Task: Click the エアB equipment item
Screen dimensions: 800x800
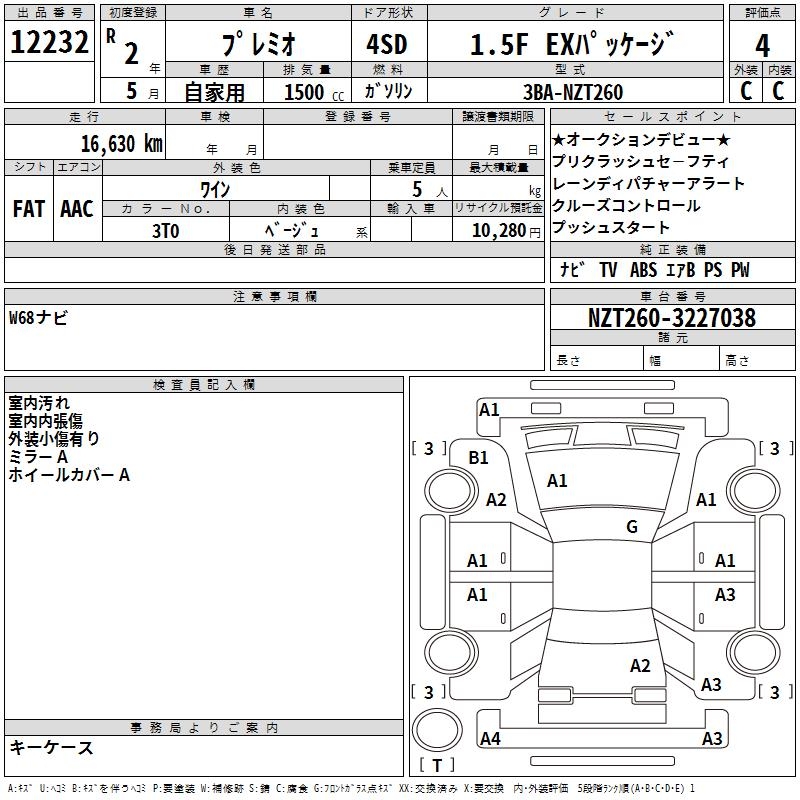Action: pos(680,269)
